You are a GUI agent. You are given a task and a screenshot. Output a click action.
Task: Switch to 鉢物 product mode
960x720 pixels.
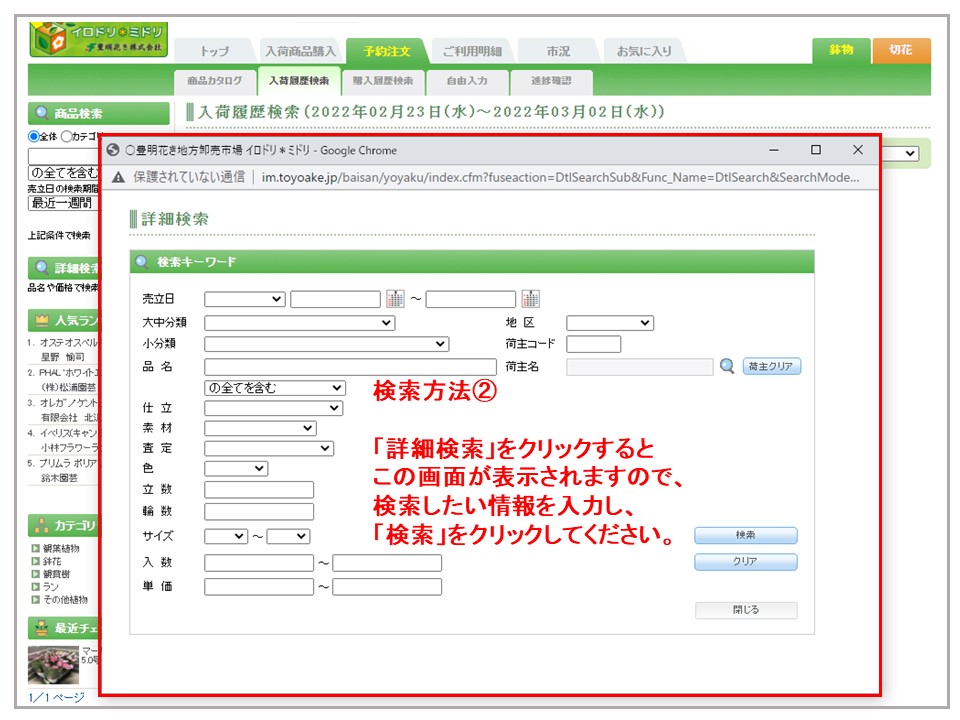pyautogui.click(x=841, y=51)
